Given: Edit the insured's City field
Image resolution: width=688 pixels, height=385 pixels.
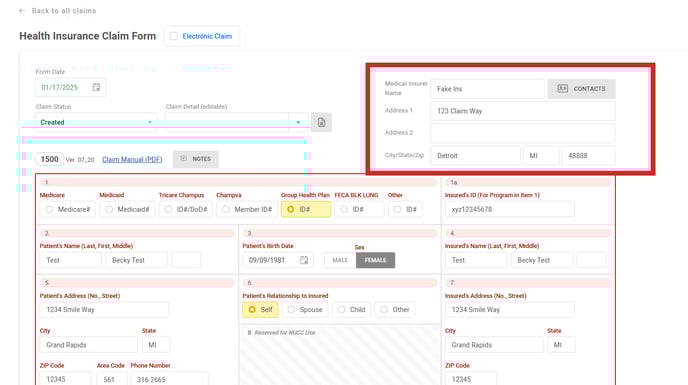Looking at the screenshot, I should 494,345.
